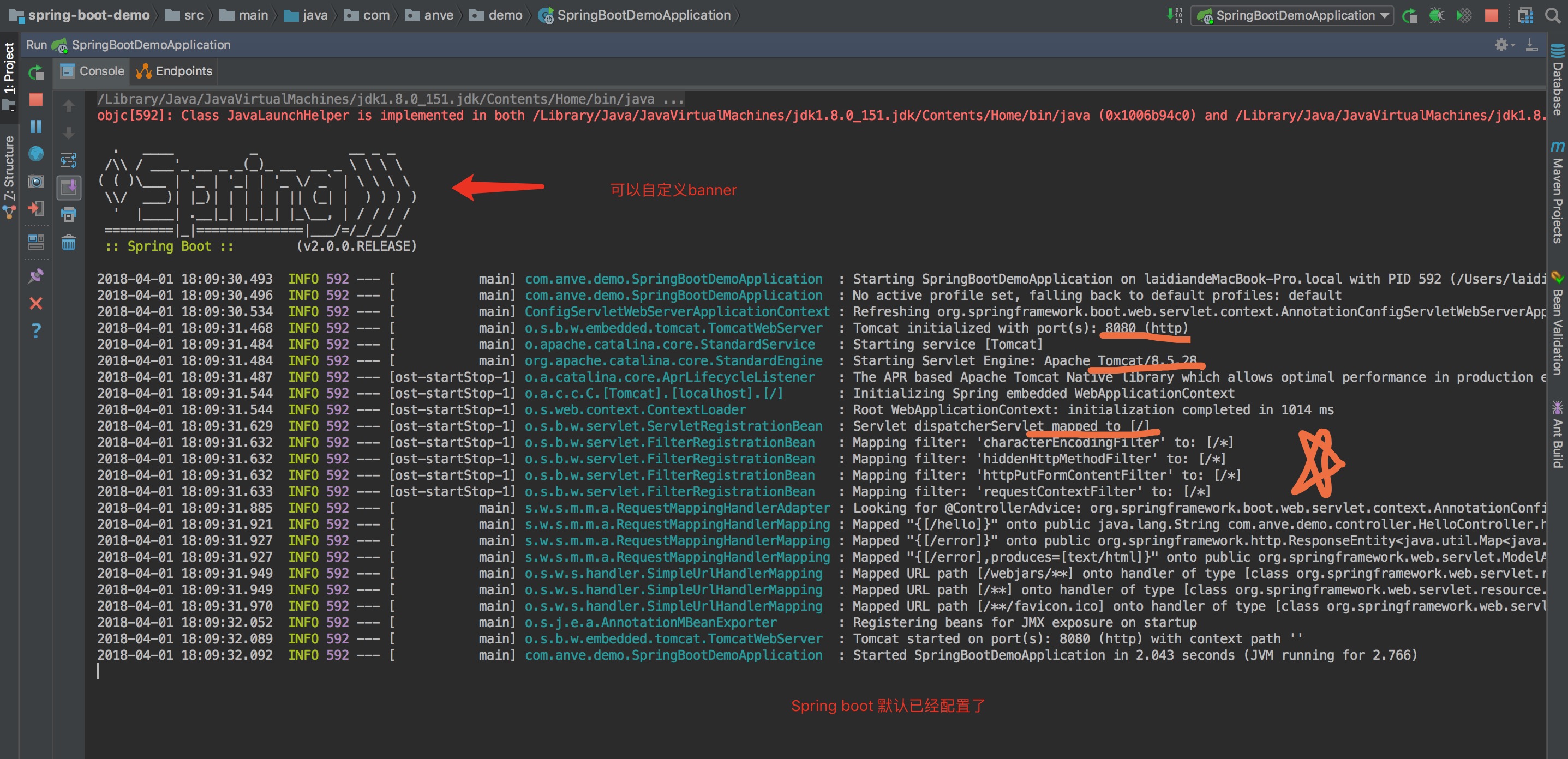The height and width of the screenshot is (759, 1568).
Task: Open Project Structure from the top toolbar
Action: (1525, 15)
